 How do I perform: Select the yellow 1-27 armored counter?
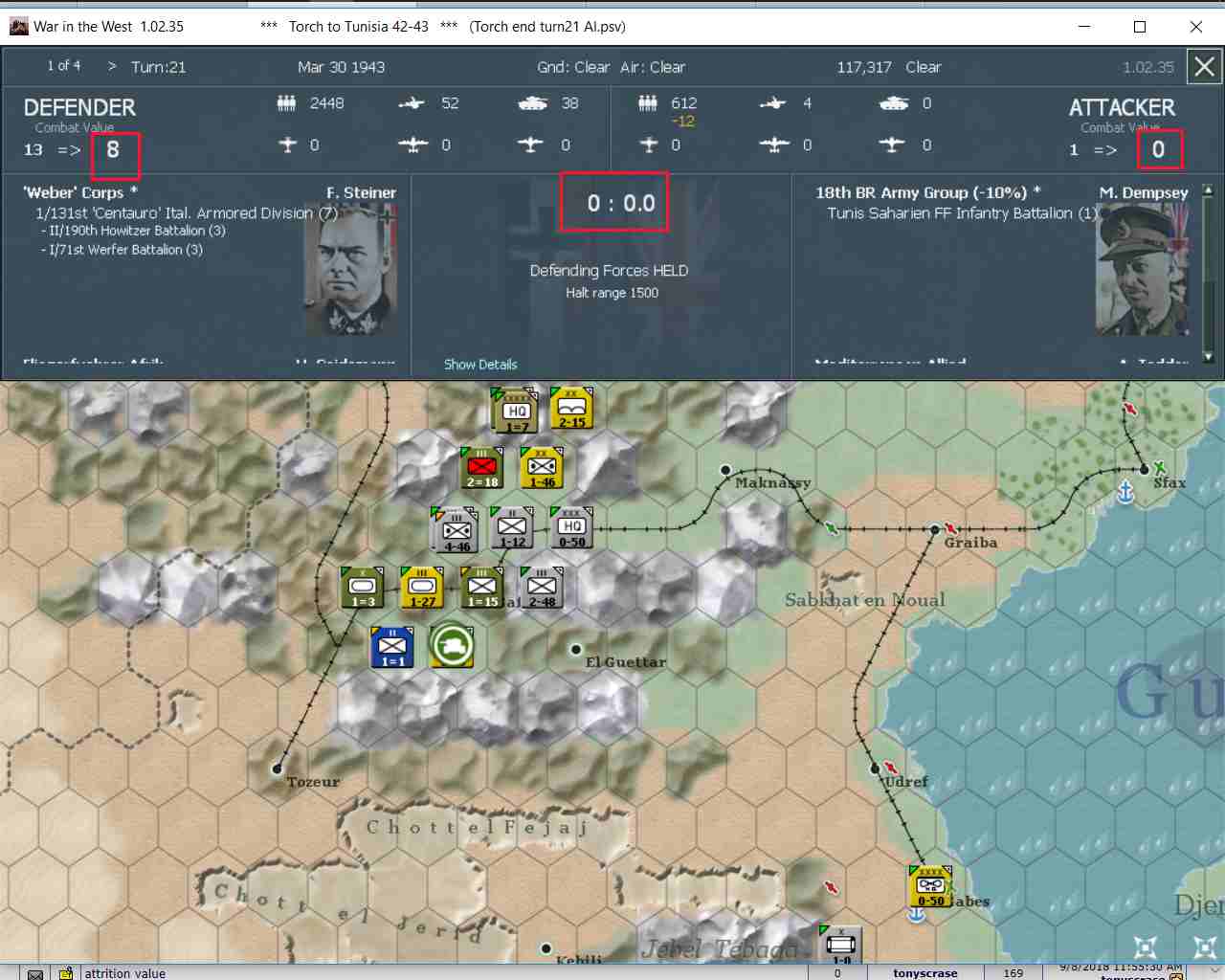coord(422,588)
